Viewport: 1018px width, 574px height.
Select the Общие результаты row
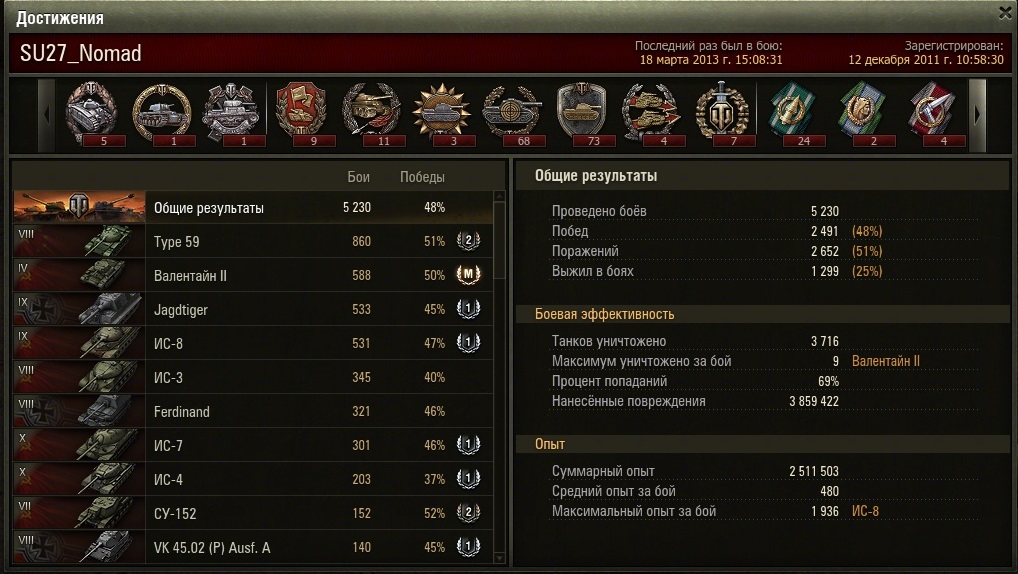tap(253, 208)
